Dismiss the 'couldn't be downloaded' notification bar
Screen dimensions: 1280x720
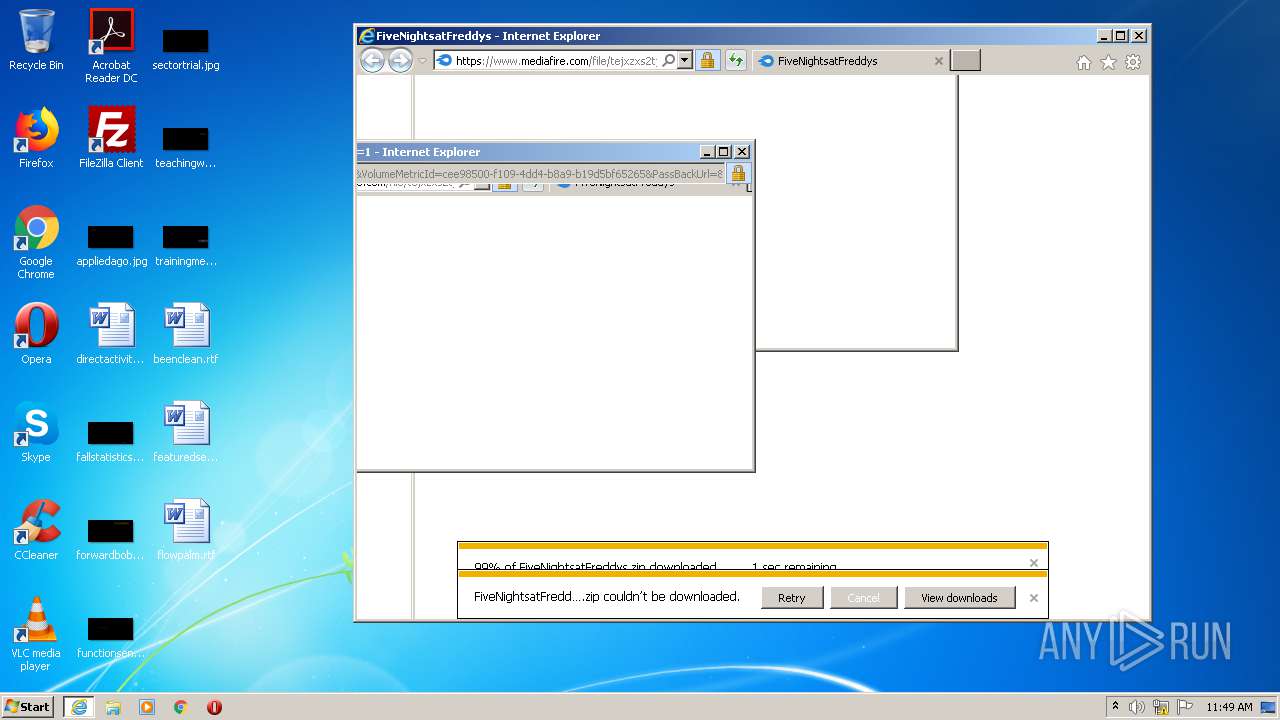click(1033, 598)
